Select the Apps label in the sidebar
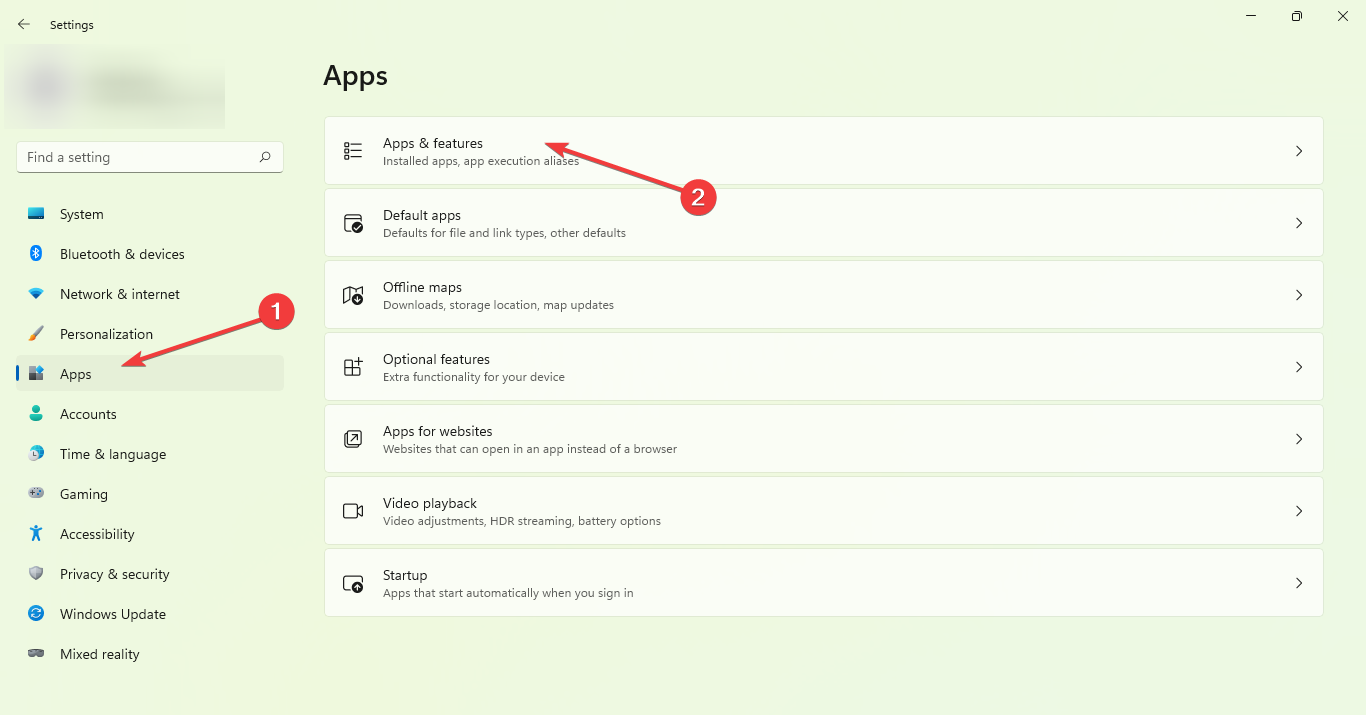This screenshot has width=1366, height=715. point(76,374)
